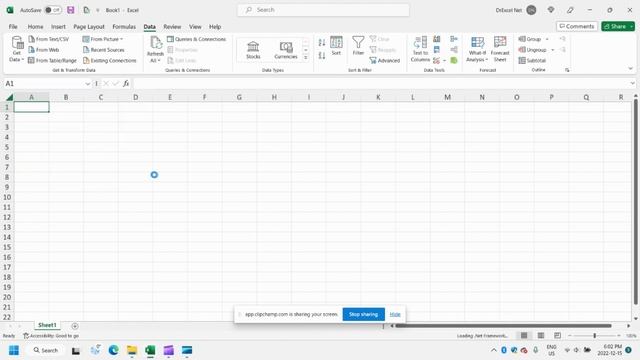Choose From Table/Range
Screen dimensions: 640x360
tap(52, 60)
